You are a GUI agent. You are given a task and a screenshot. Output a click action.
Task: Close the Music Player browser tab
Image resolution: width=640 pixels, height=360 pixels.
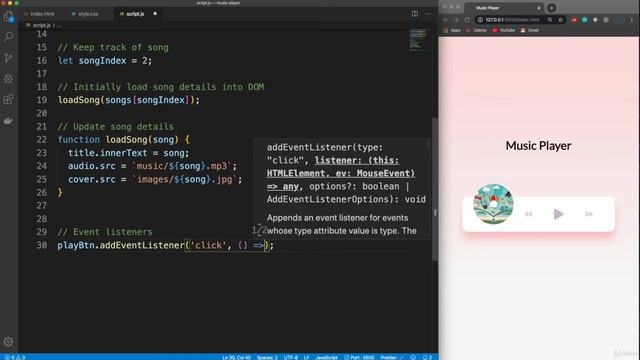pos(539,8)
